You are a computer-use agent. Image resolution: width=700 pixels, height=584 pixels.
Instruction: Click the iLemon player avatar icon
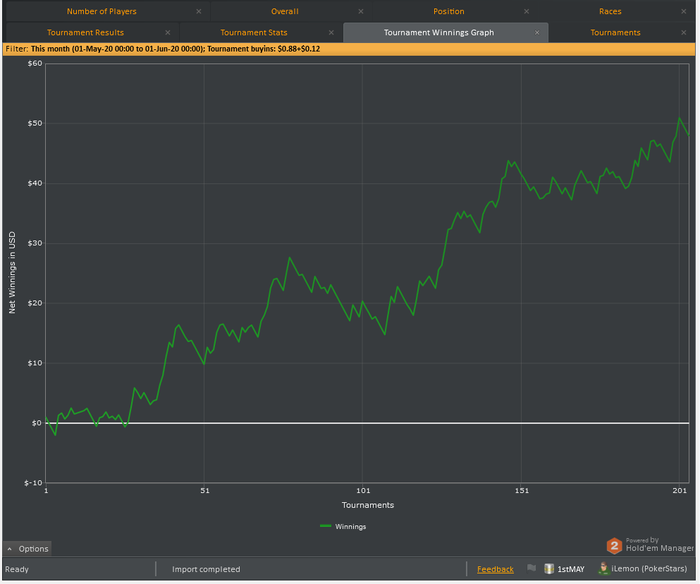coord(603,568)
